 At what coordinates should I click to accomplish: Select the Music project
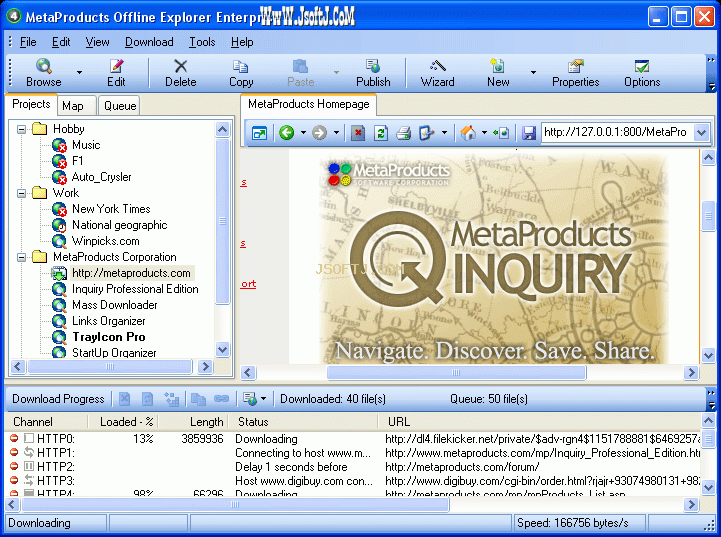[86, 145]
